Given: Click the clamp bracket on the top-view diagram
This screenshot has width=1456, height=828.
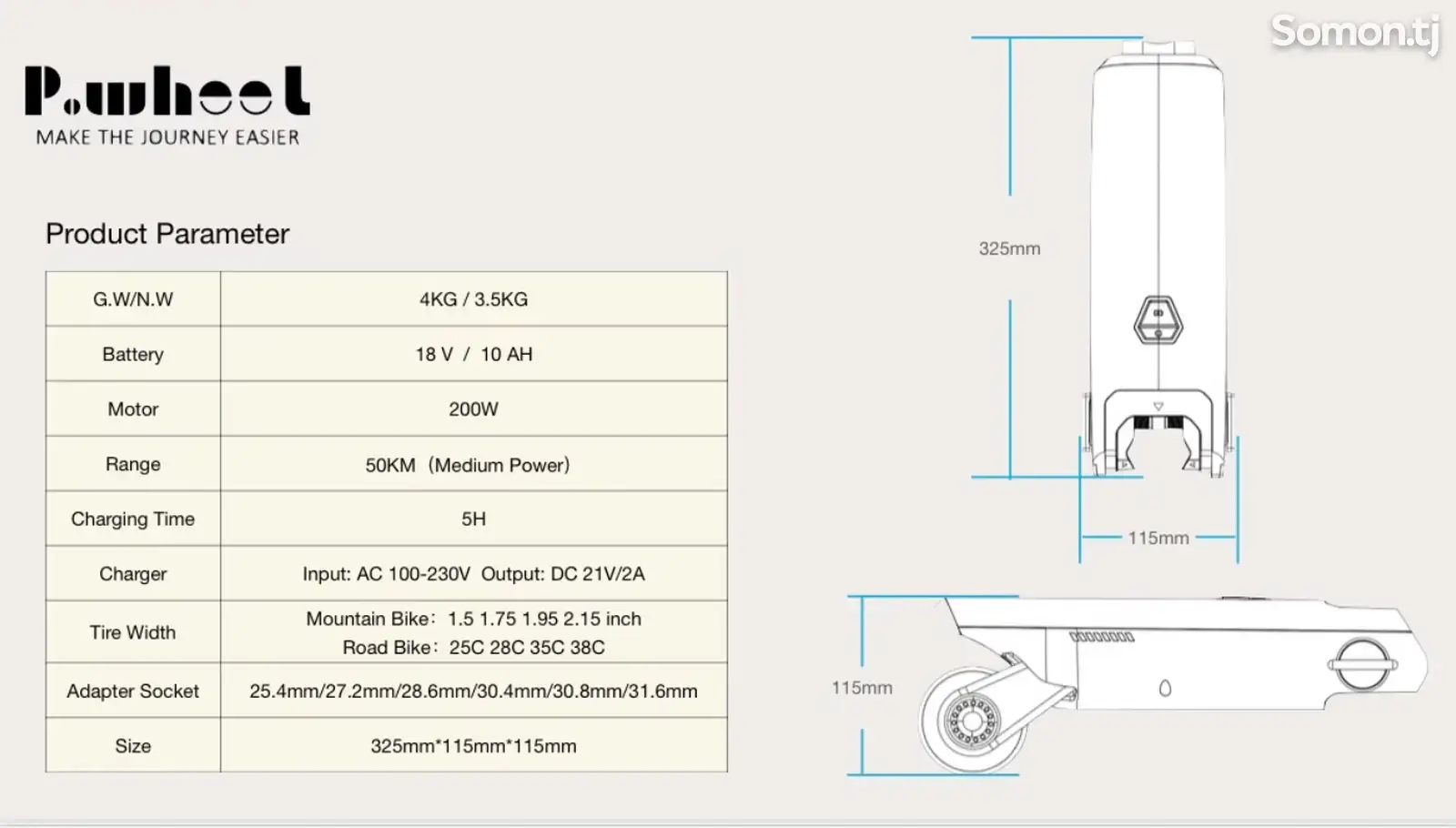Looking at the screenshot, I should [1158, 432].
